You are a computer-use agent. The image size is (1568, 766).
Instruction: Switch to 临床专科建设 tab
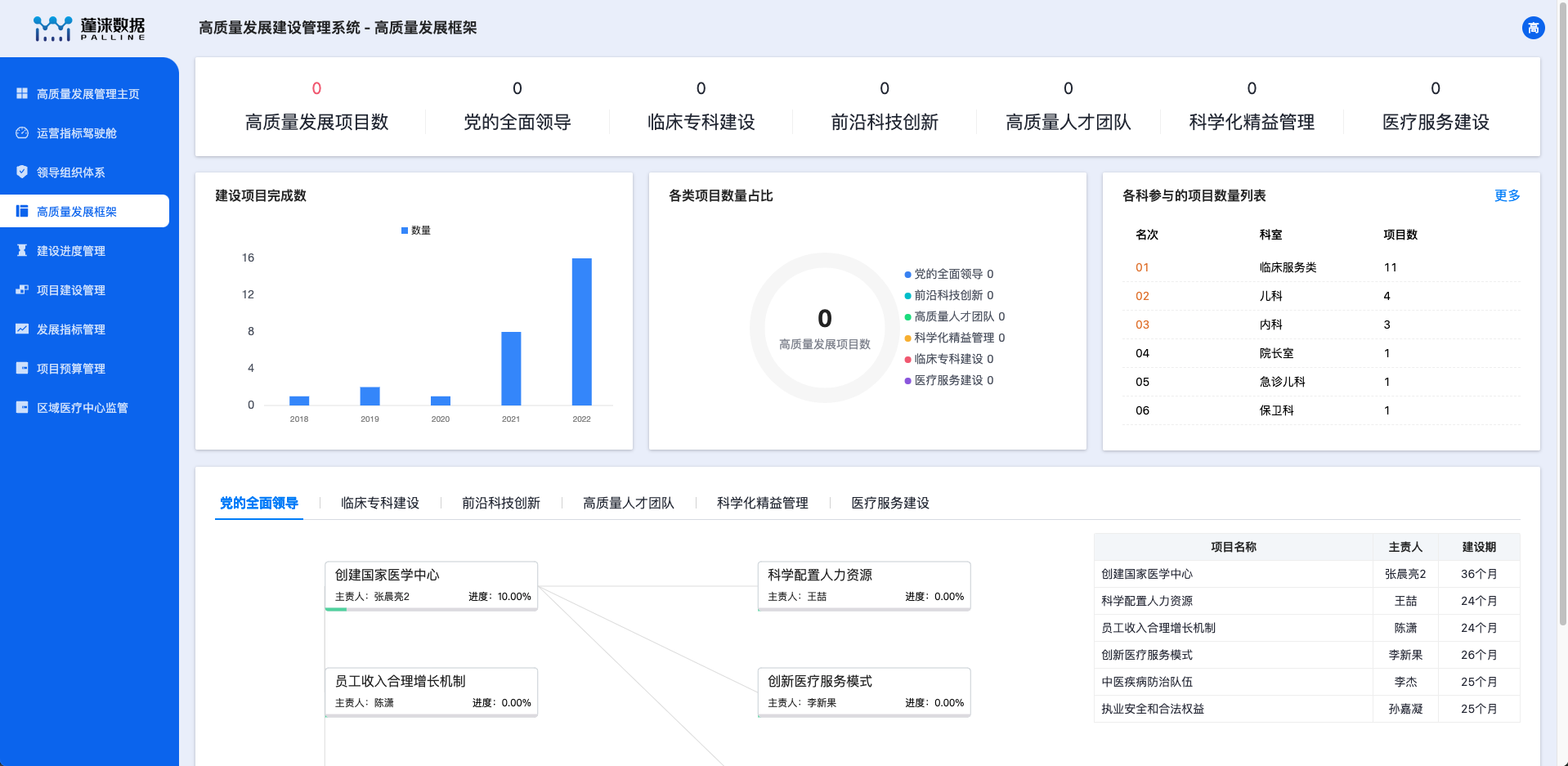(x=380, y=503)
